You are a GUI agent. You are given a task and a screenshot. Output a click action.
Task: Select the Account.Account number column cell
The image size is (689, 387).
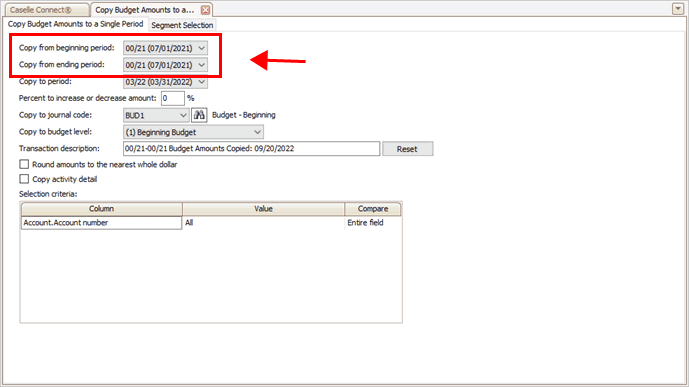pyautogui.click(x=102, y=223)
